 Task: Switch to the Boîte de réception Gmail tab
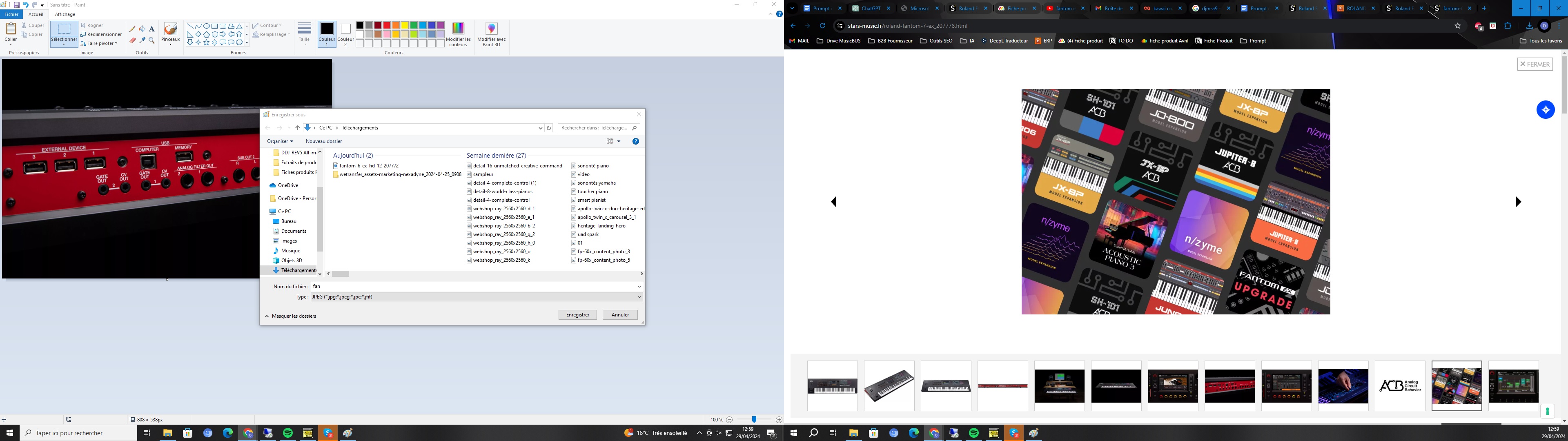point(1114,9)
